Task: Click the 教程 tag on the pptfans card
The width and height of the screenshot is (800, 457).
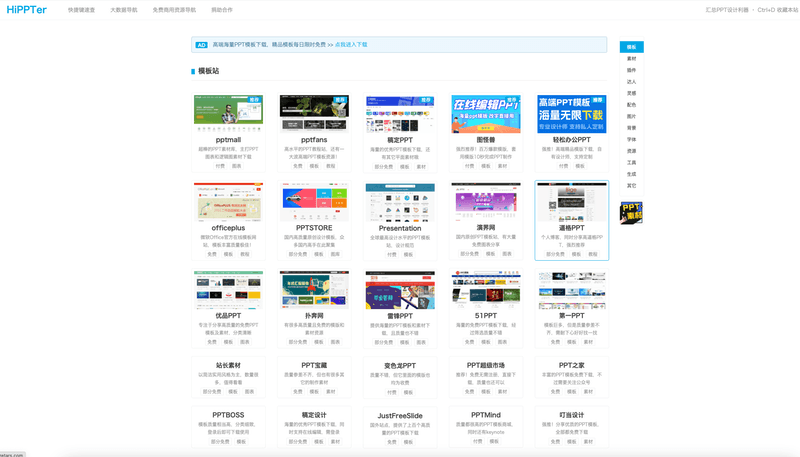Action: point(331,166)
